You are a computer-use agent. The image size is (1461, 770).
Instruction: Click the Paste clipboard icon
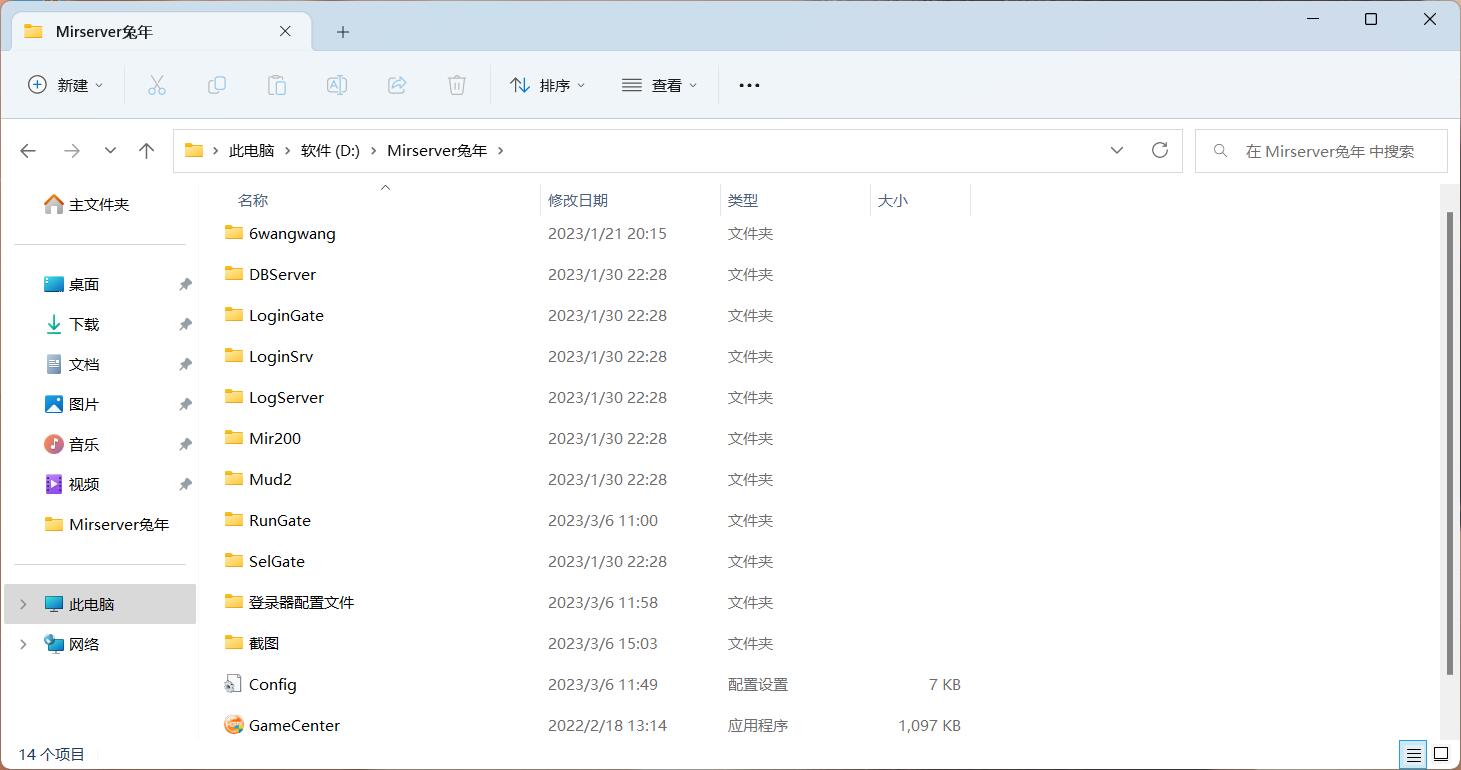(x=277, y=85)
